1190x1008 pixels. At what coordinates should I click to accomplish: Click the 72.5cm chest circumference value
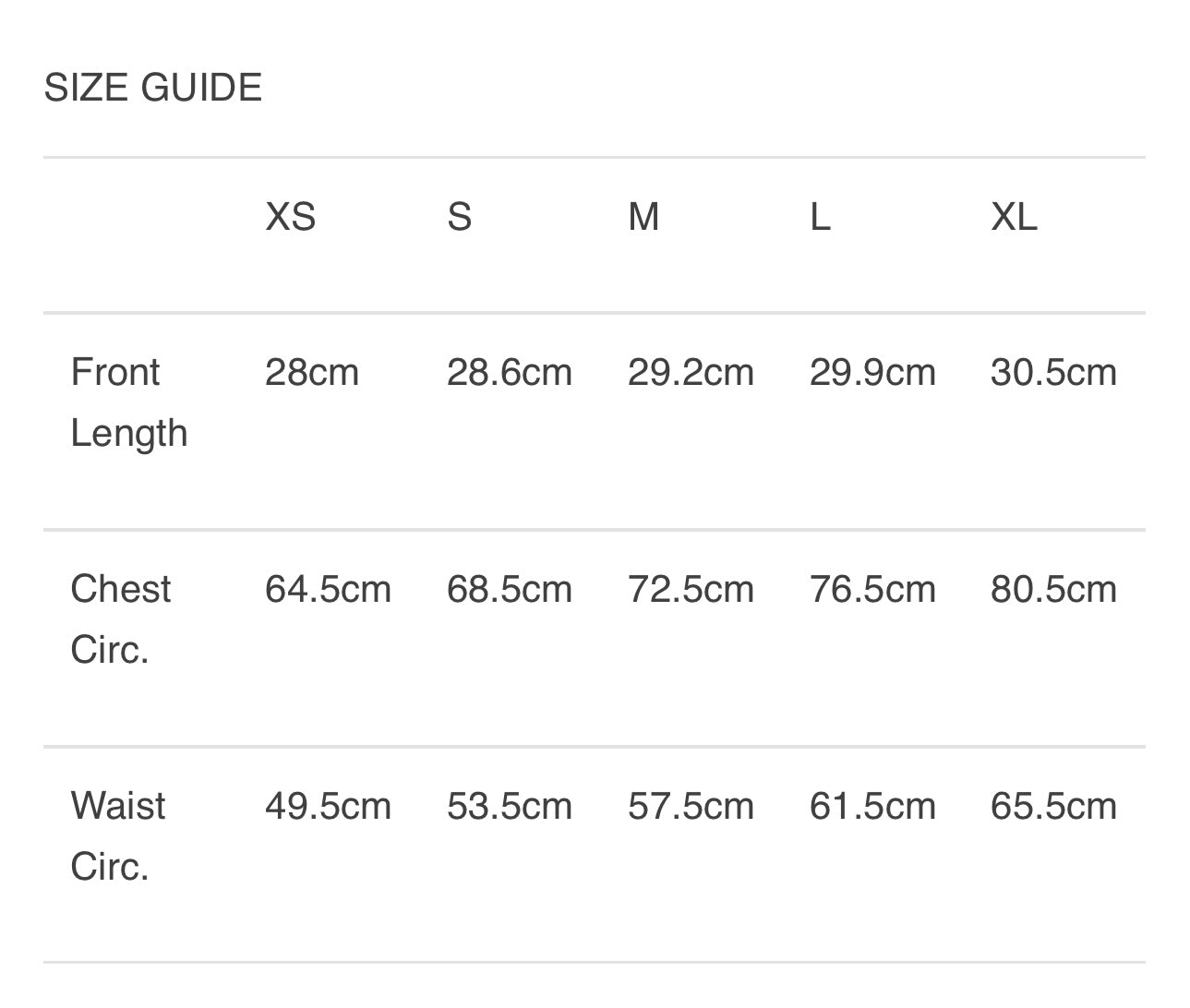click(691, 589)
